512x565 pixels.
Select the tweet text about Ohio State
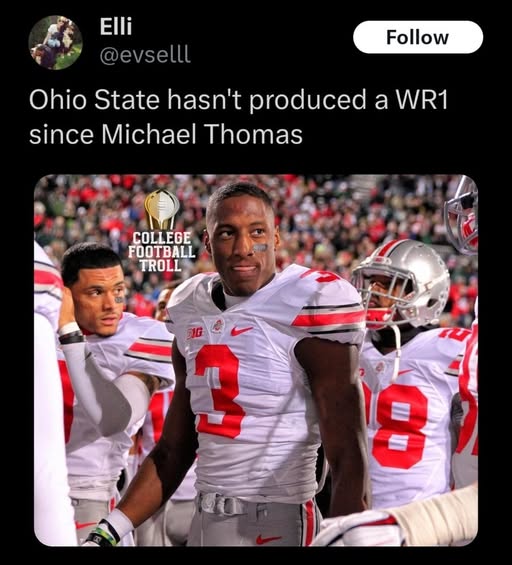pos(238,117)
